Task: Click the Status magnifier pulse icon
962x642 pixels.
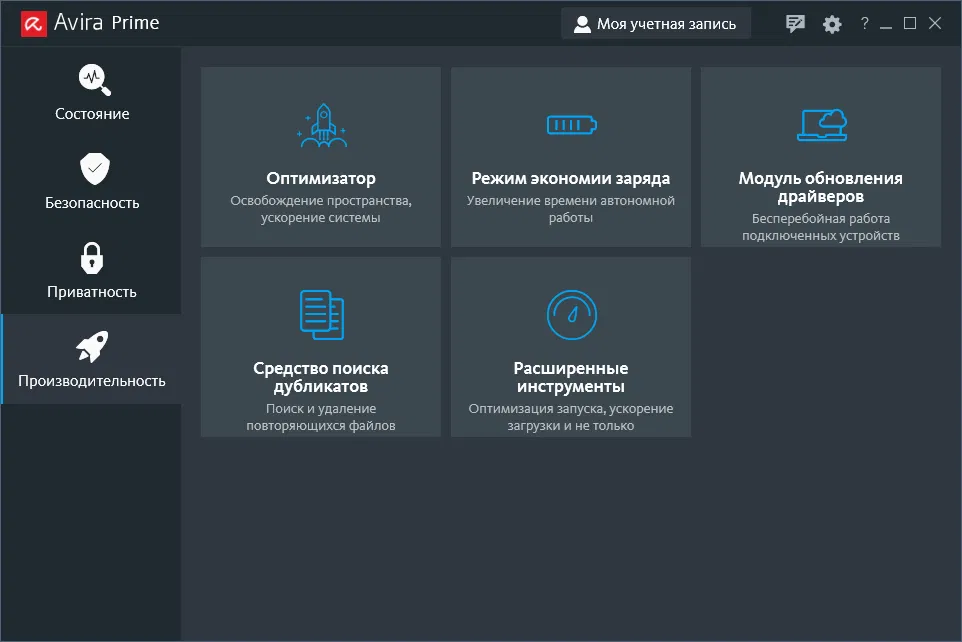Action: pyautogui.click(x=94, y=80)
